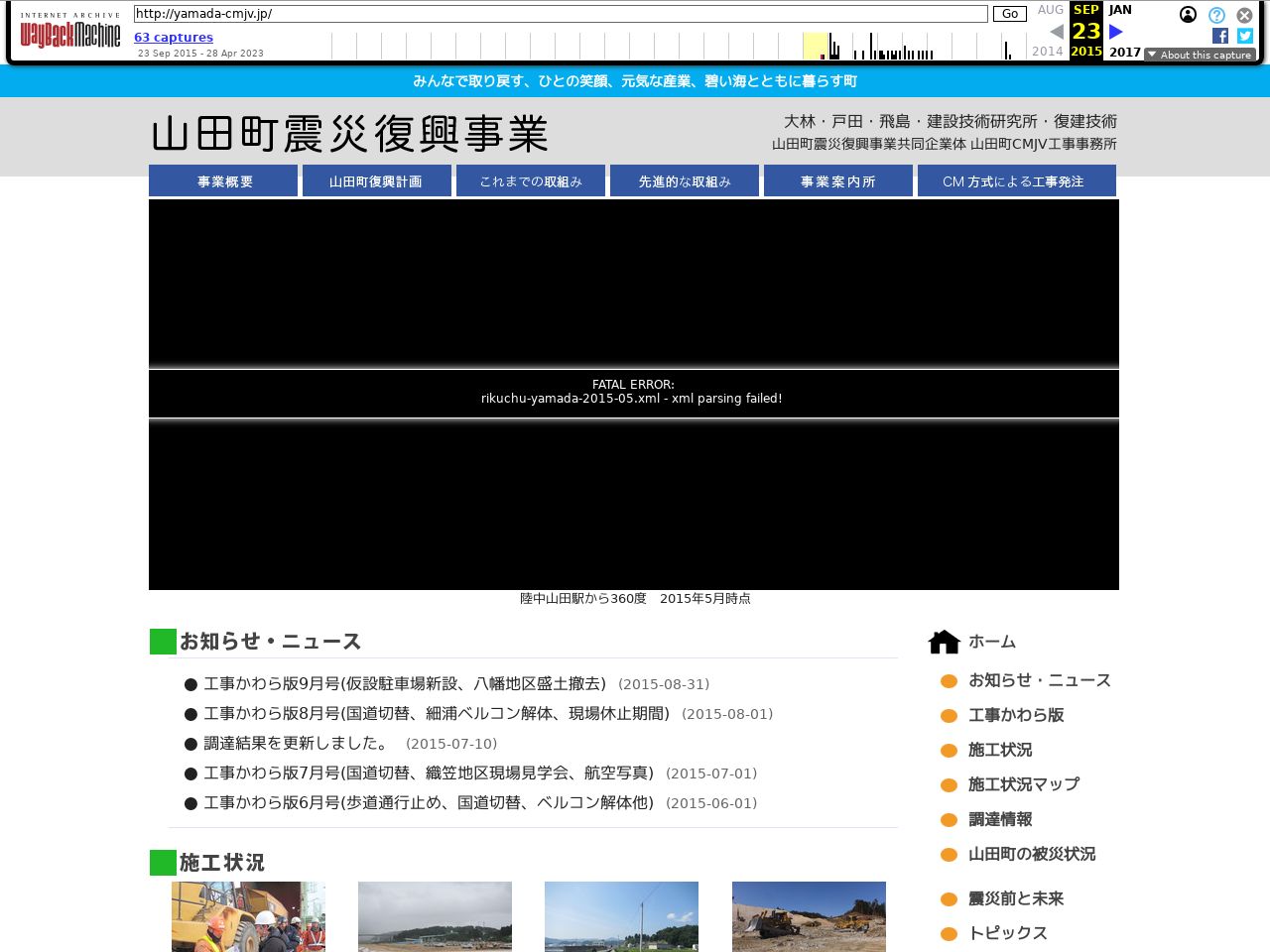Click the home icon in sidebar
This screenshot has height=952, width=1270.
pyautogui.click(x=944, y=643)
